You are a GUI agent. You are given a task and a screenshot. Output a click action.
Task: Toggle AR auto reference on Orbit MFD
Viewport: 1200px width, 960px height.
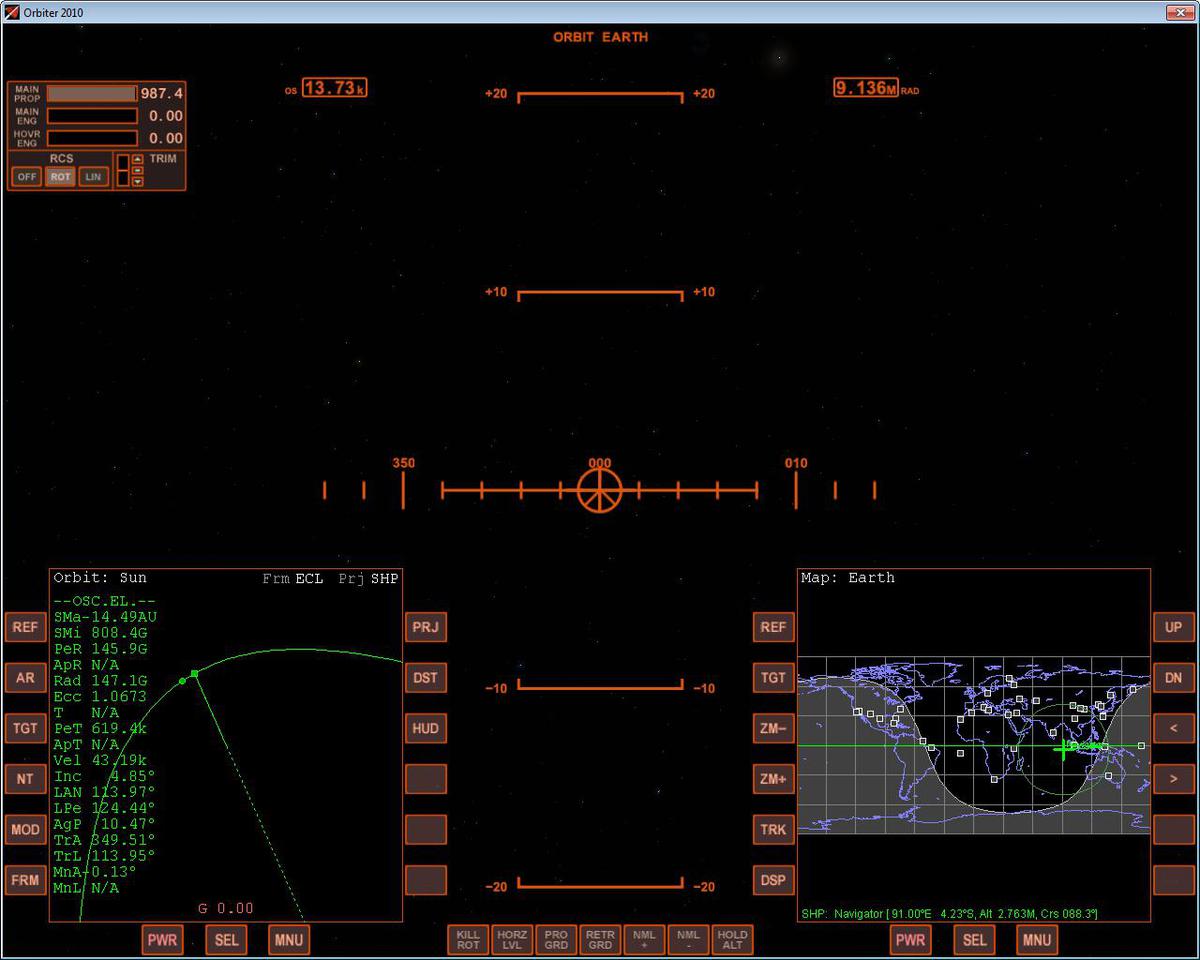25,678
